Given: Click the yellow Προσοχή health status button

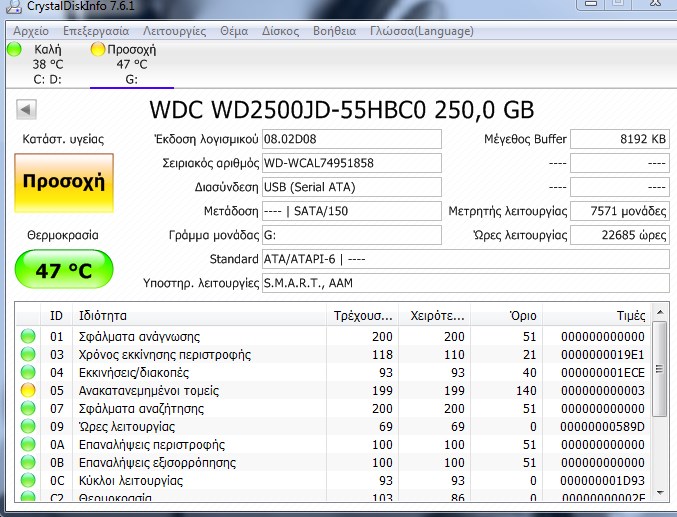Looking at the screenshot, I should [64, 183].
